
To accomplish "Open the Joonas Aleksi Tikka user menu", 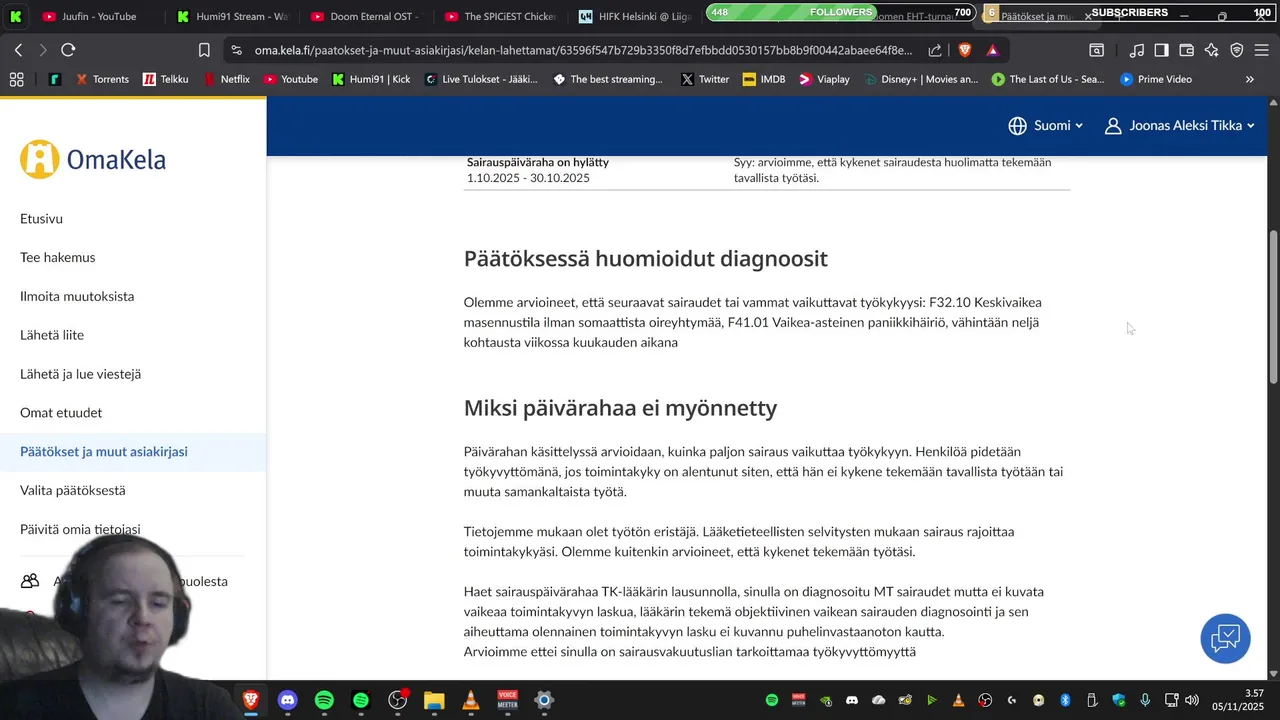I will click(x=1180, y=125).
